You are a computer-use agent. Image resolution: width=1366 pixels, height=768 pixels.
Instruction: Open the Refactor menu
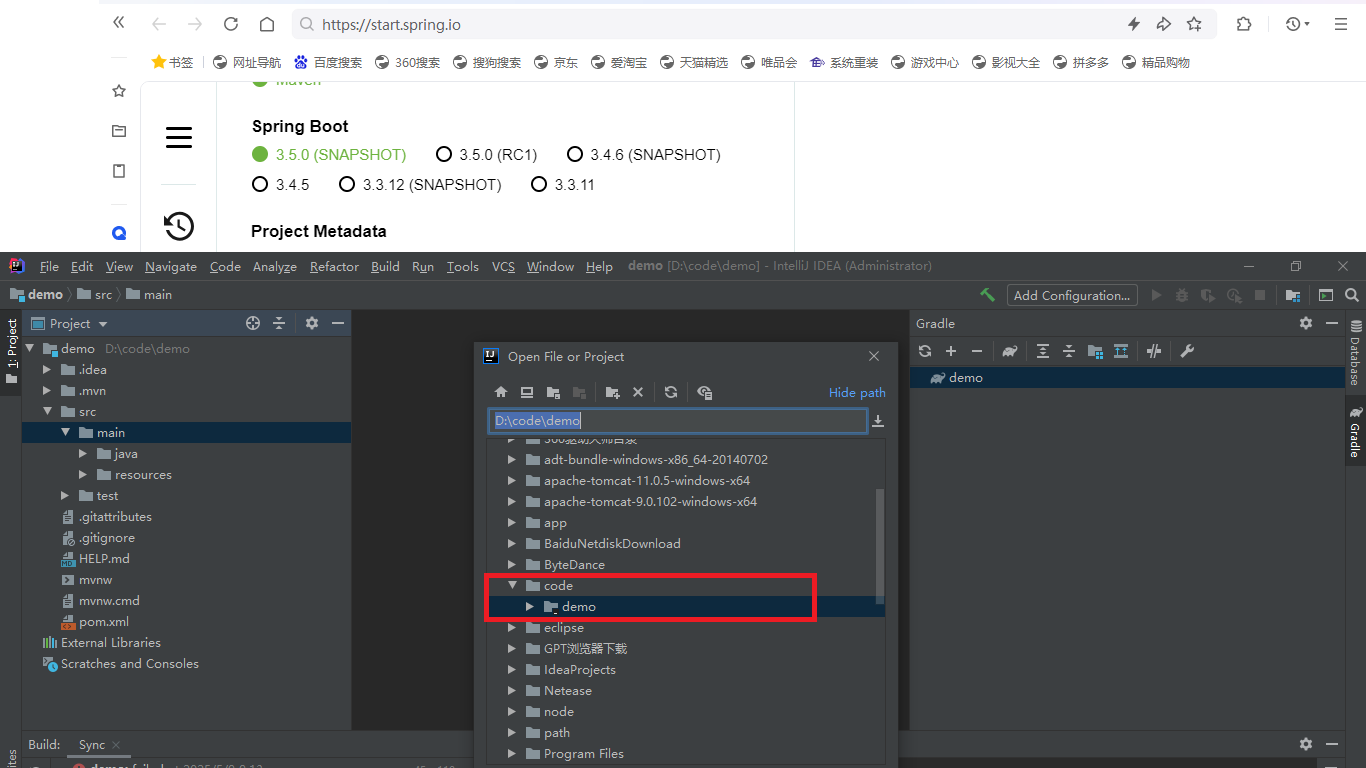(x=334, y=267)
